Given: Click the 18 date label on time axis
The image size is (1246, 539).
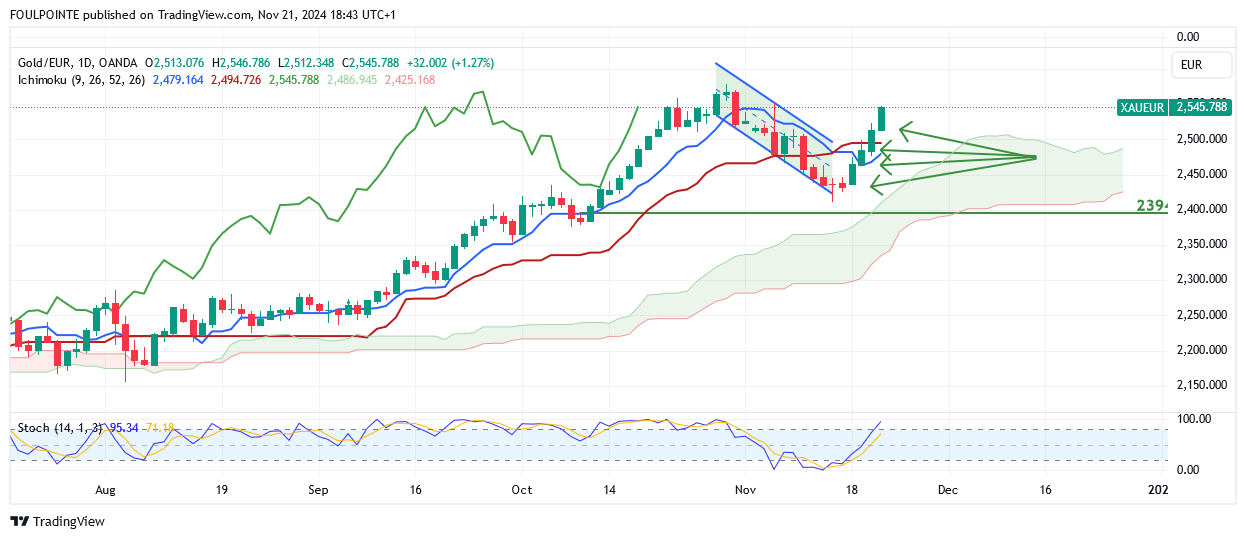Looking at the screenshot, I should (851, 491).
